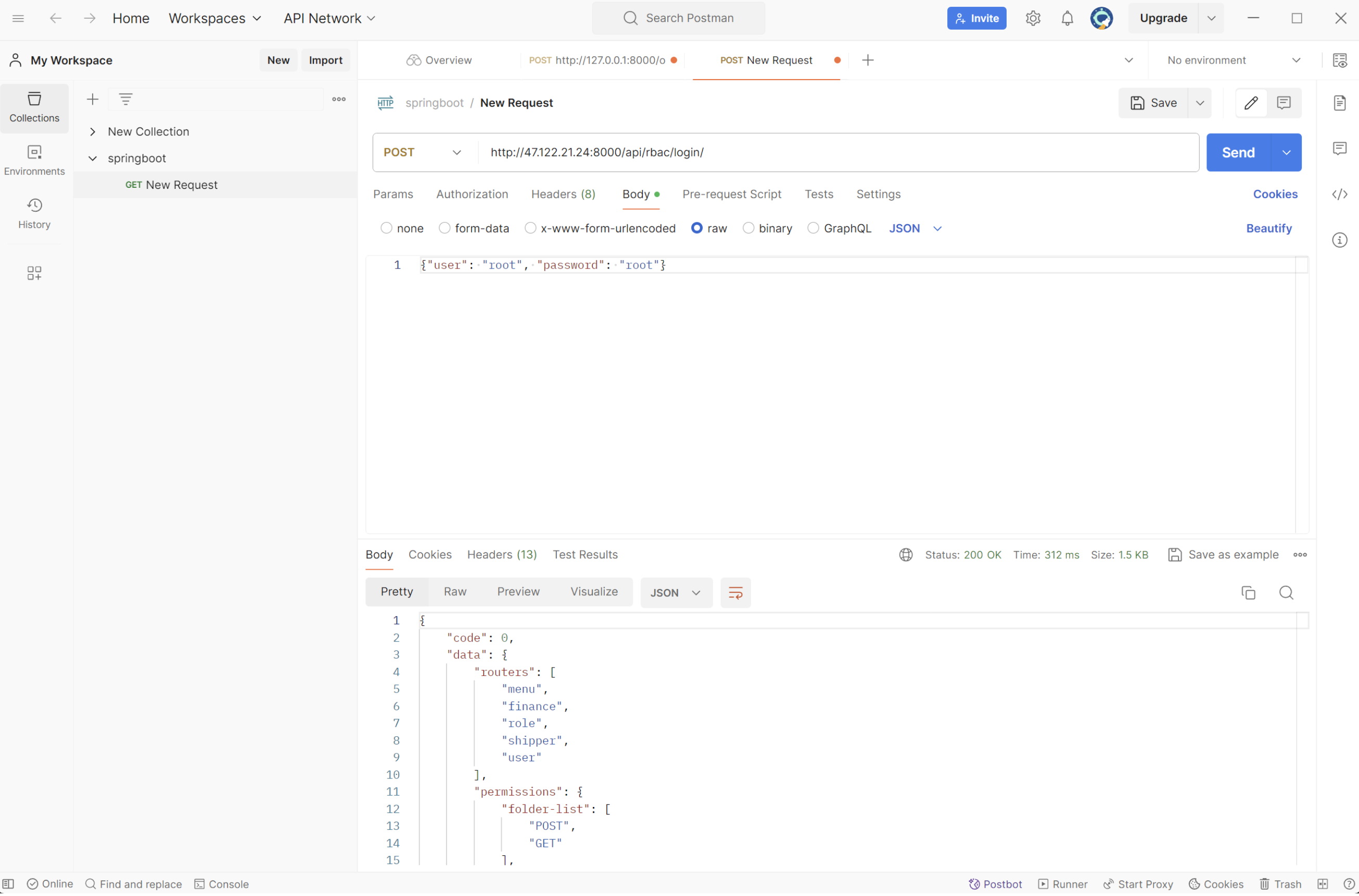
Task: Open the POST method dropdown
Action: 422,152
